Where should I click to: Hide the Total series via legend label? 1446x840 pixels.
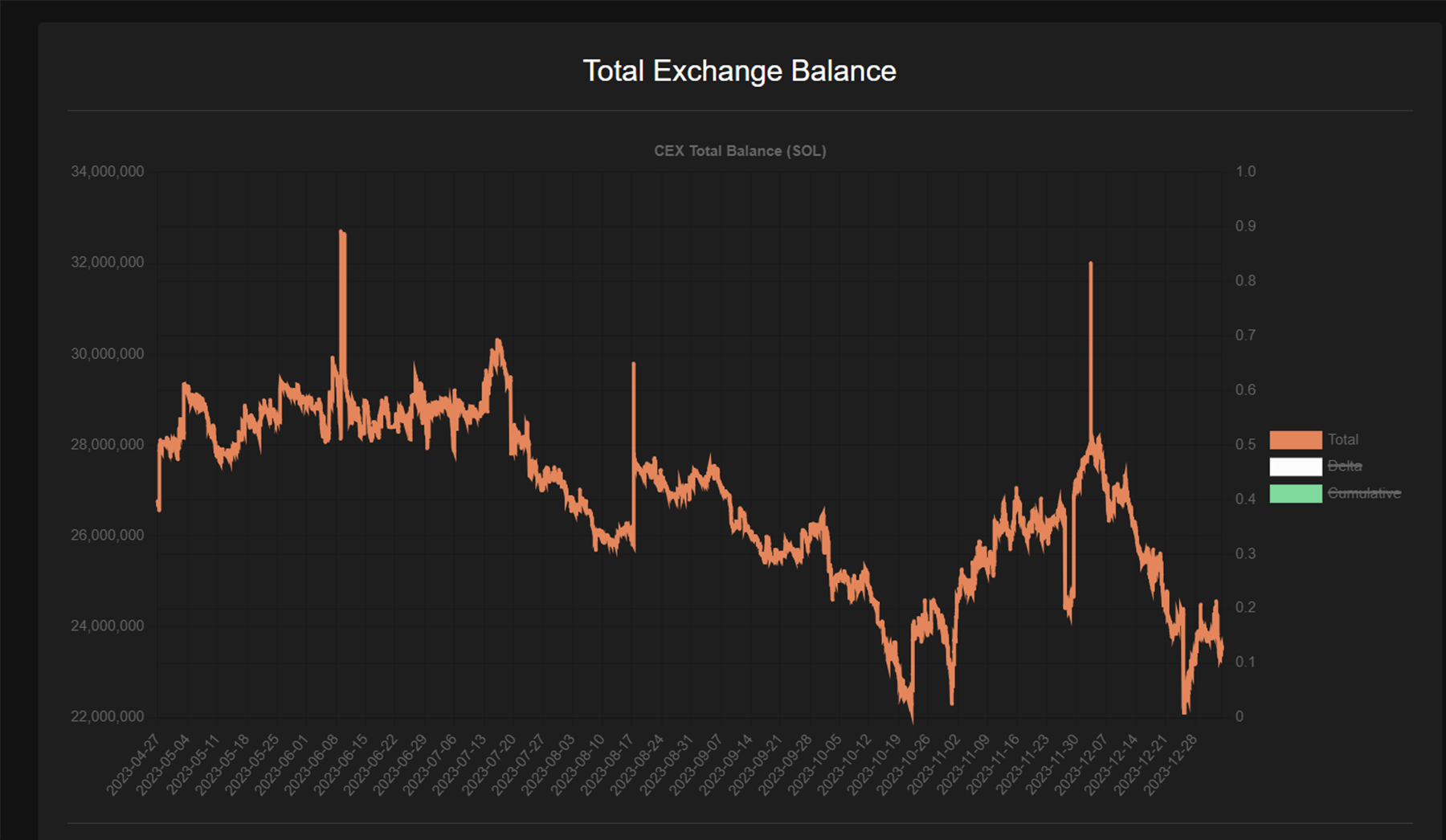click(1342, 440)
